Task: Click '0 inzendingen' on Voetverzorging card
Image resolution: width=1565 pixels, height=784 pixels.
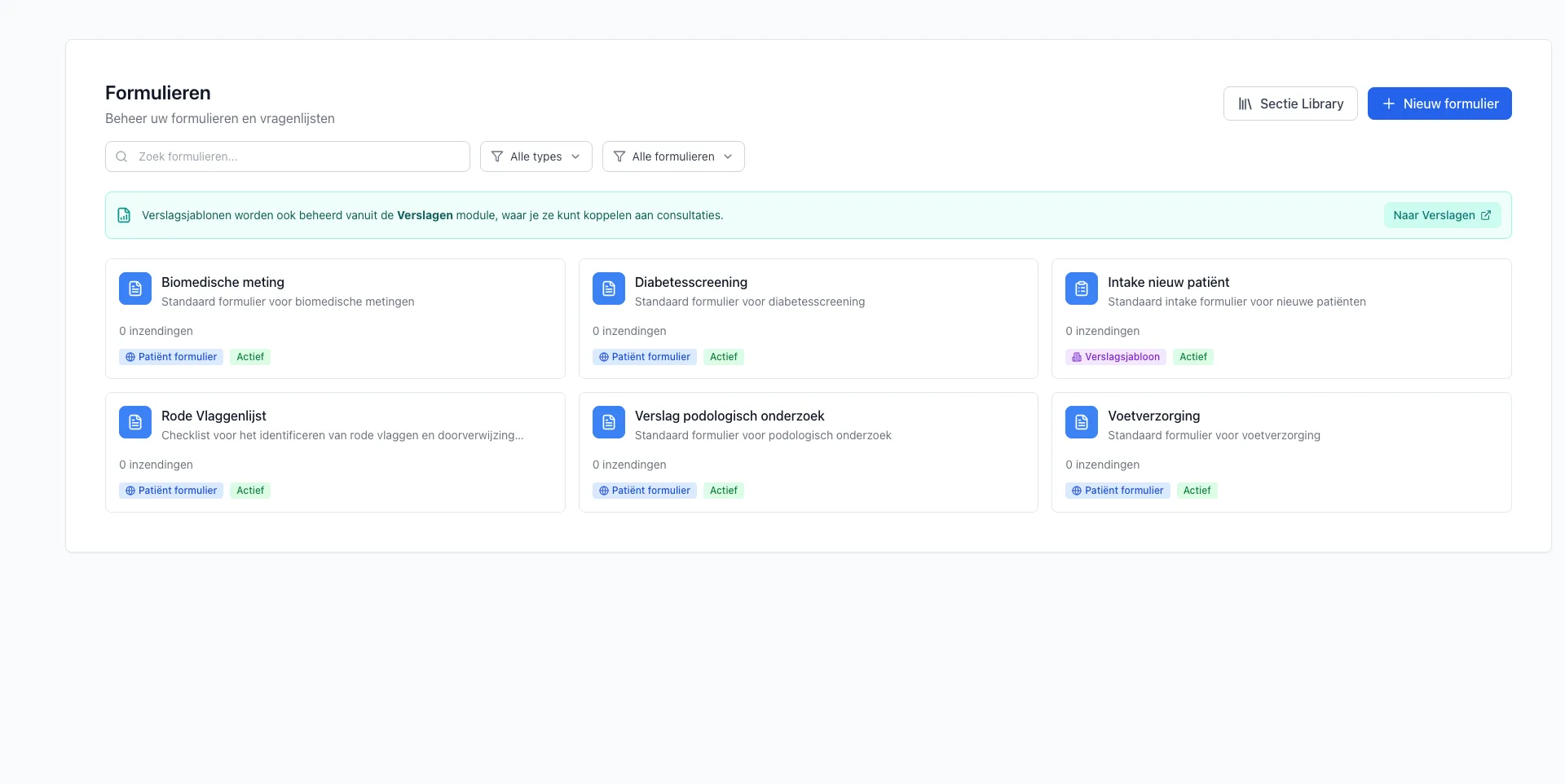Action: 1103,465
